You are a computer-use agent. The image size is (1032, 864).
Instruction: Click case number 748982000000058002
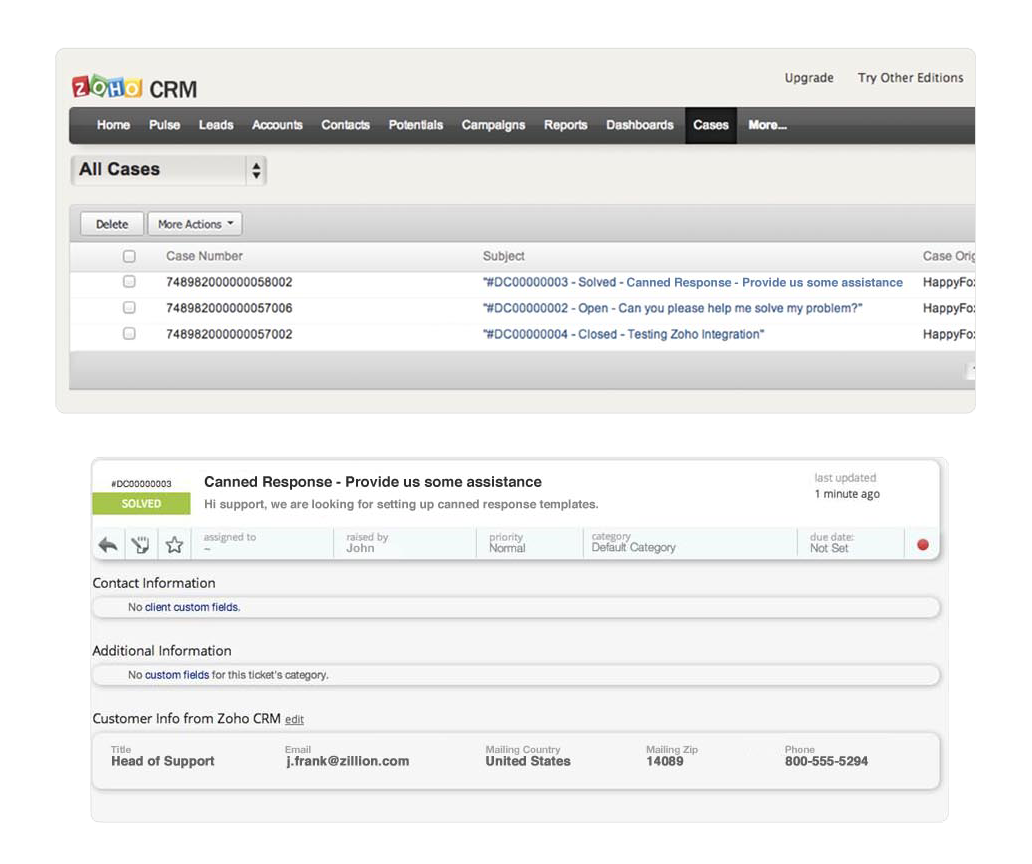coord(229,282)
